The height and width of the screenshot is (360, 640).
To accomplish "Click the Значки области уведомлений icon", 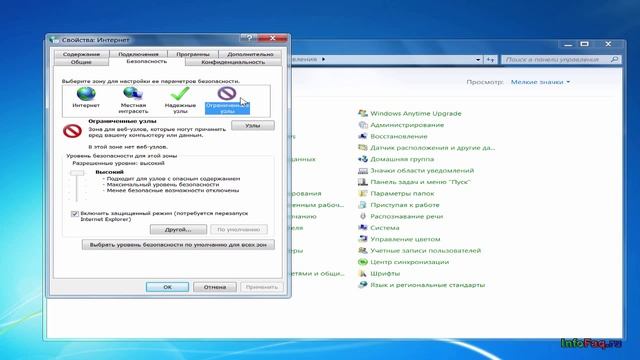I will [362, 170].
